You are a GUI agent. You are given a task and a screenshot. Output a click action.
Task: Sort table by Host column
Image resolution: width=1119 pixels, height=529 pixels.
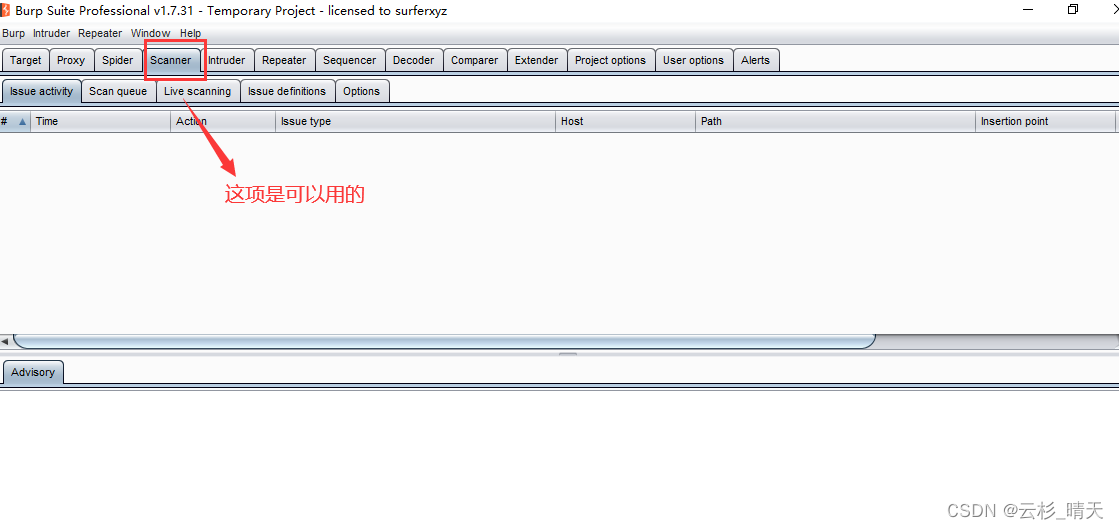click(x=625, y=121)
